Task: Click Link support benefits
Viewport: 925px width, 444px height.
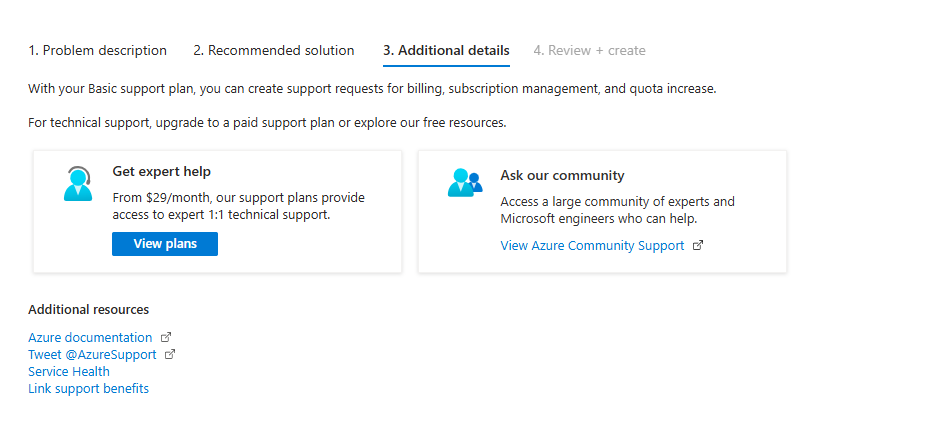Action: pos(88,389)
